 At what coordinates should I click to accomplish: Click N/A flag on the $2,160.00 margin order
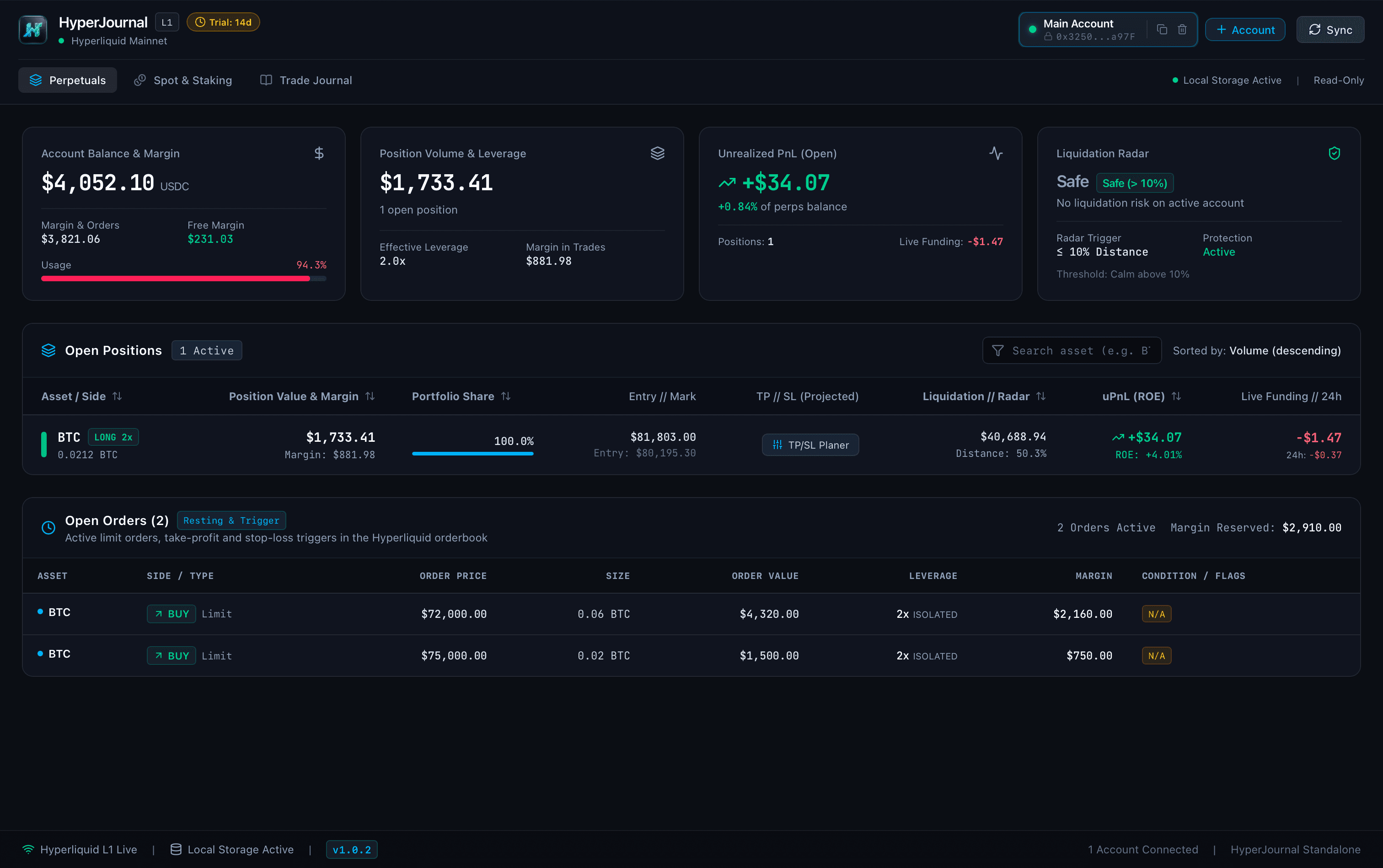coord(1157,614)
